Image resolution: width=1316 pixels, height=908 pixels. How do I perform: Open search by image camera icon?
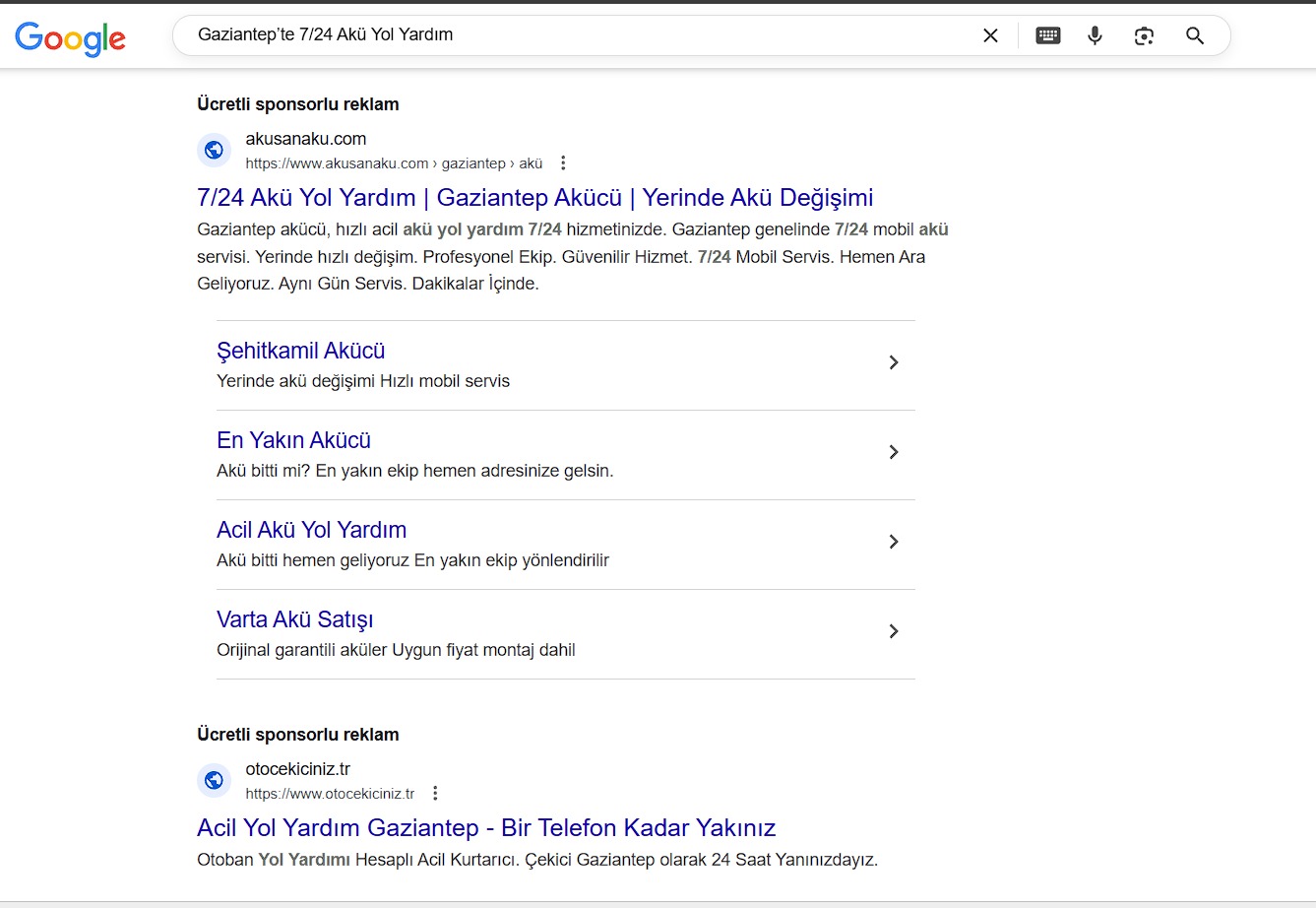1144,35
